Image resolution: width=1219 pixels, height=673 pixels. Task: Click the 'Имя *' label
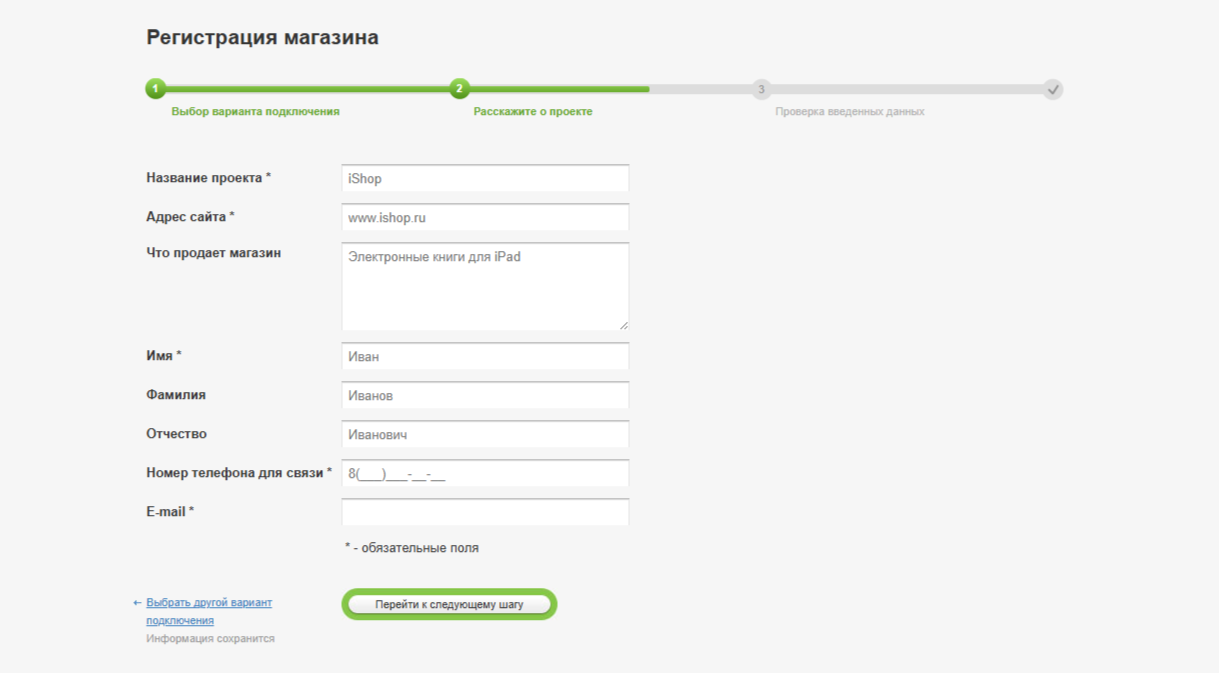click(164, 356)
